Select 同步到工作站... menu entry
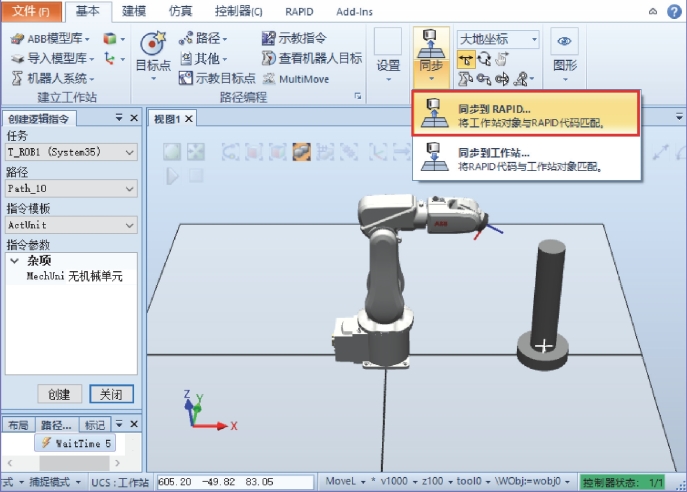 point(526,158)
